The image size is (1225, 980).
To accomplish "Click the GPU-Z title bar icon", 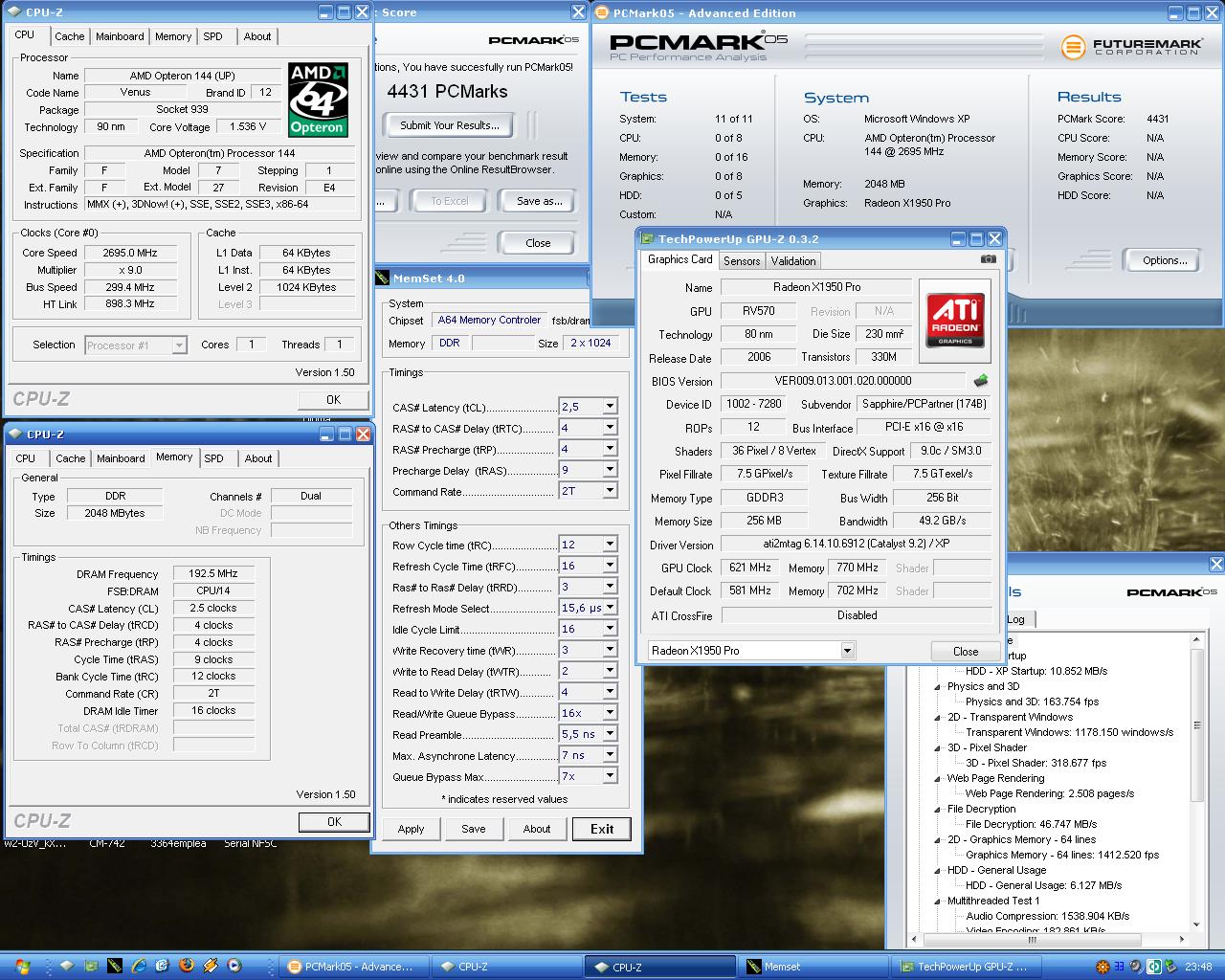I will (647, 239).
